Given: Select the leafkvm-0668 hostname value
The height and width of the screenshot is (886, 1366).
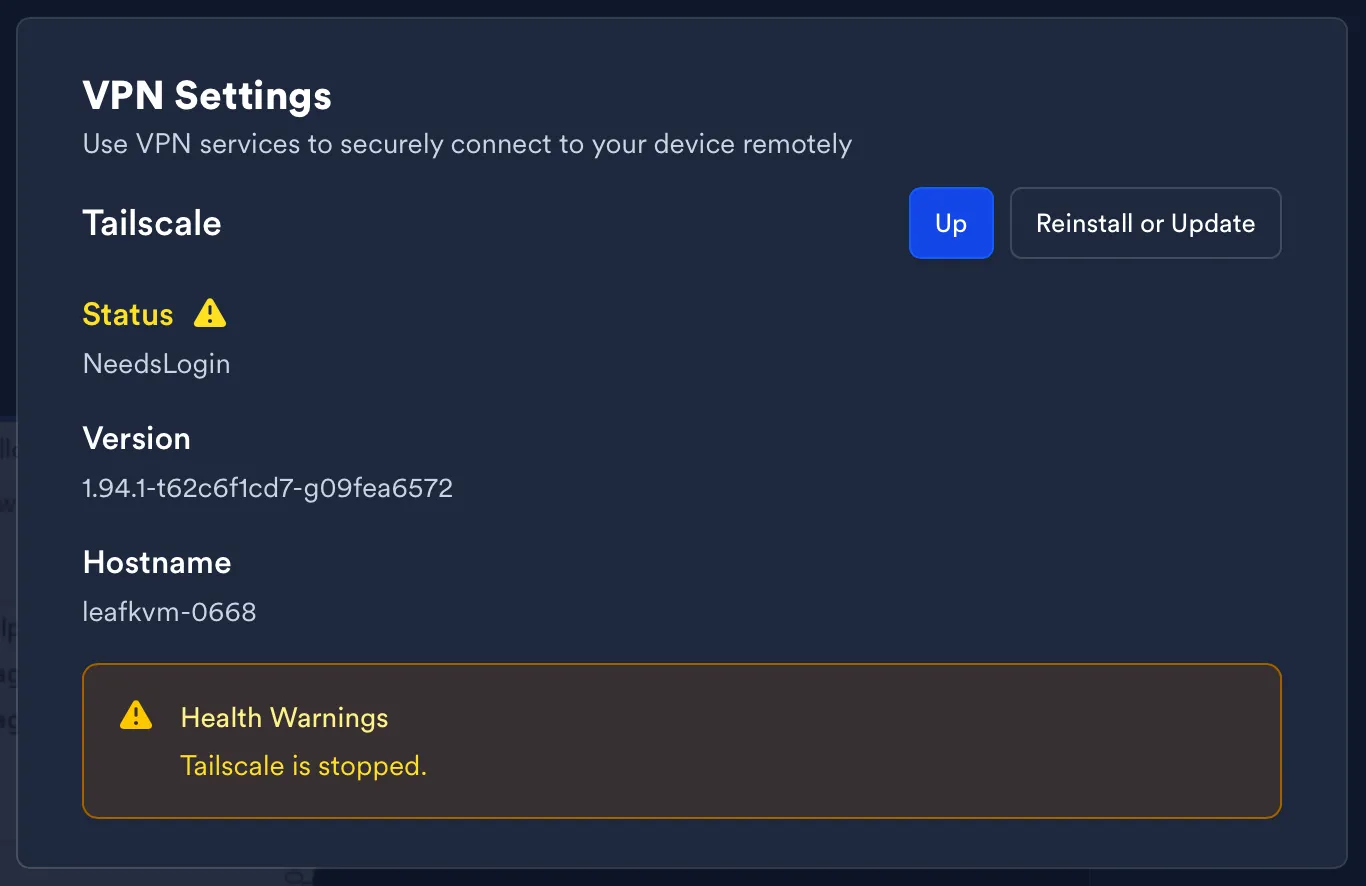Looking at the screenshot, I should [x=169, y=611].
